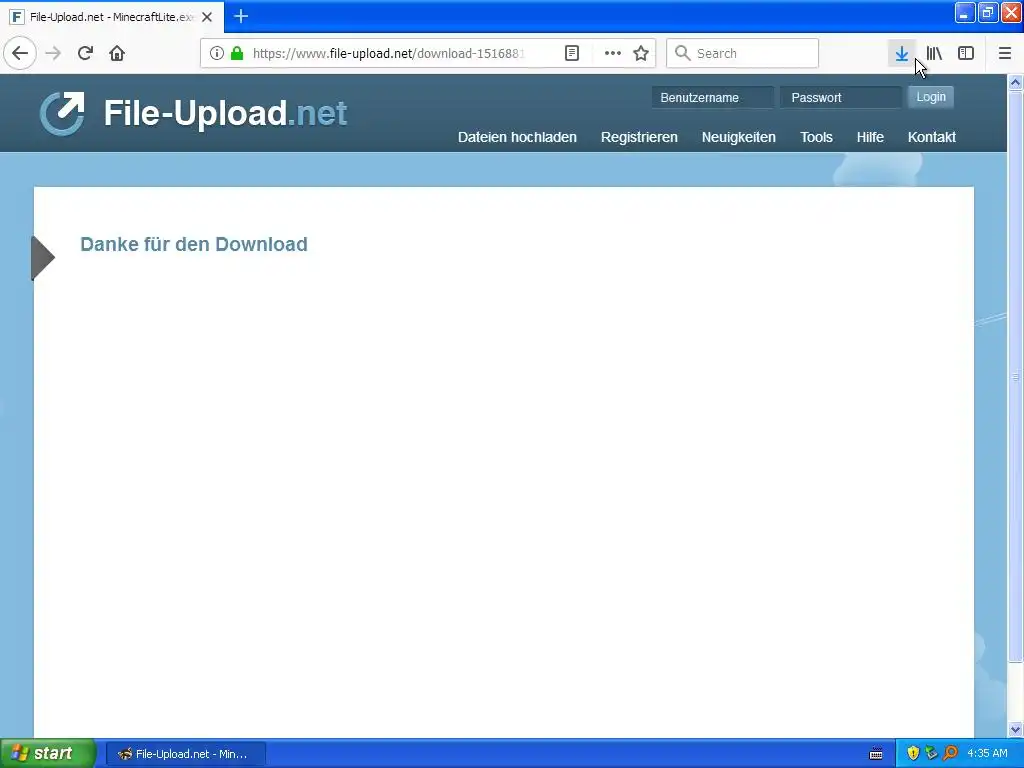1024x768 pixels.
Task: Open the Downloads panel arrow
Action: pyautogui.click(x=902, y=53)
